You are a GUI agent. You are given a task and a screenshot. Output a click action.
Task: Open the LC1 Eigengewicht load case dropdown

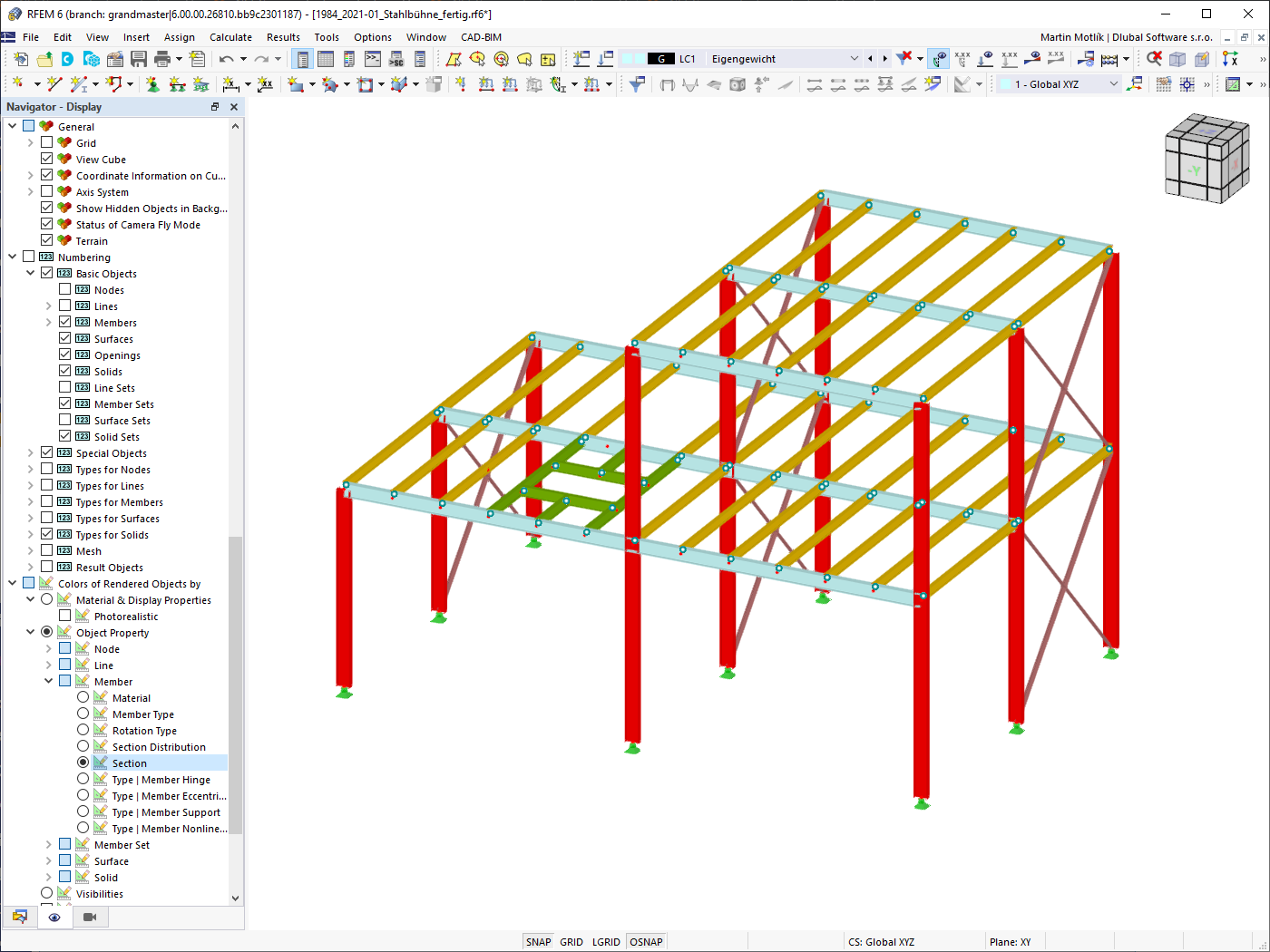tap(854, 58)
